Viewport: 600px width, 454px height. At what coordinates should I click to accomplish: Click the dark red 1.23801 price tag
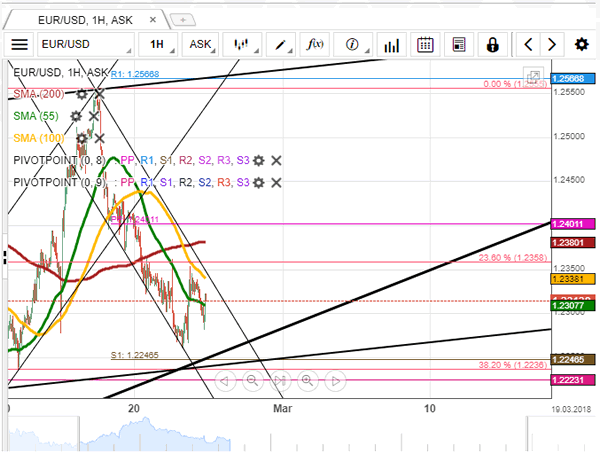[573, 242]
